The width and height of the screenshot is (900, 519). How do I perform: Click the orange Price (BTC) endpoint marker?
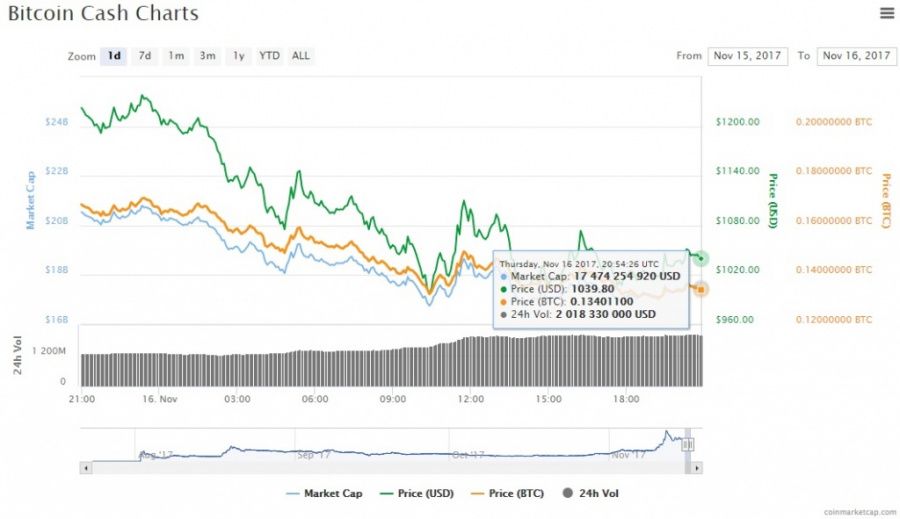701,289
